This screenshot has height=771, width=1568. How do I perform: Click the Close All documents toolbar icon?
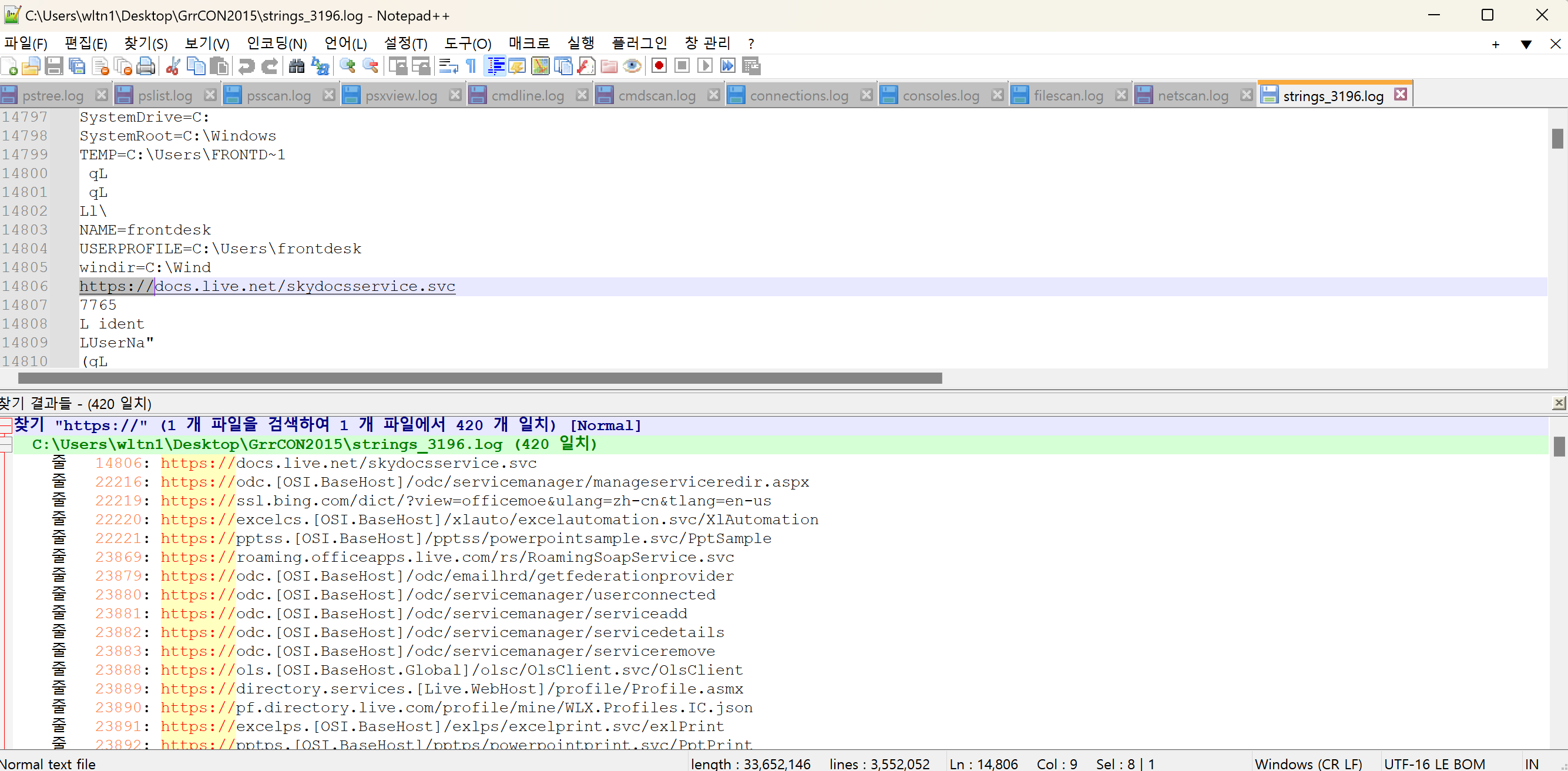(123, 66)
